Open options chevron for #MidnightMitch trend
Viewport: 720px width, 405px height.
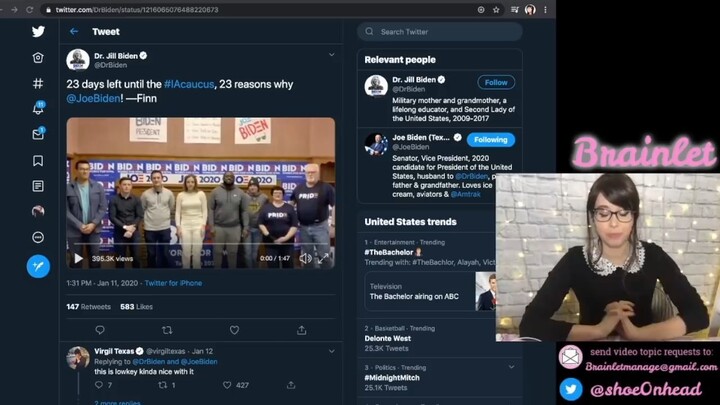click(511, 367)
